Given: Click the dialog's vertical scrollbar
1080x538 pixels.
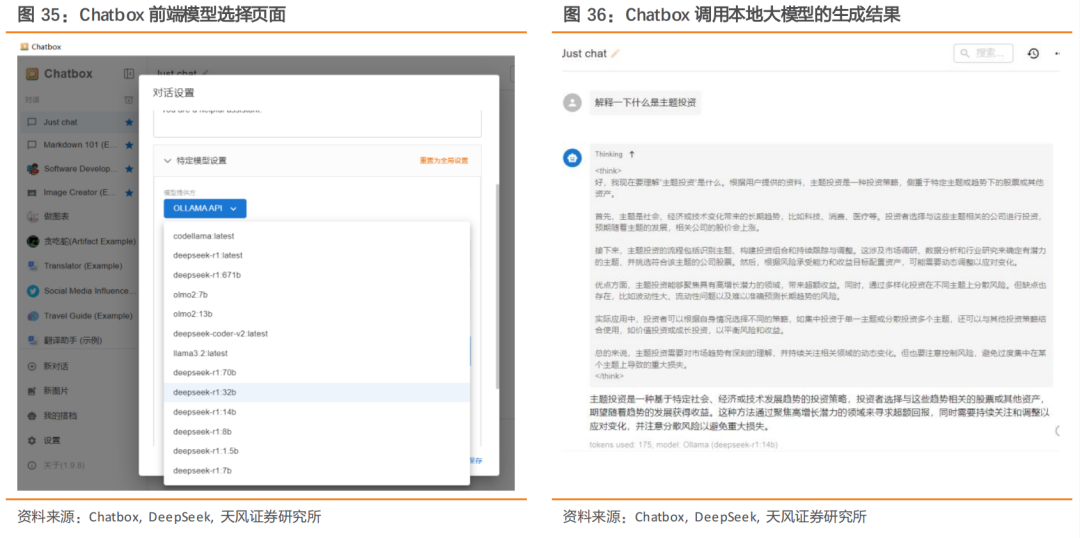Looking at the screenshot, I should (x=497, y=286).
